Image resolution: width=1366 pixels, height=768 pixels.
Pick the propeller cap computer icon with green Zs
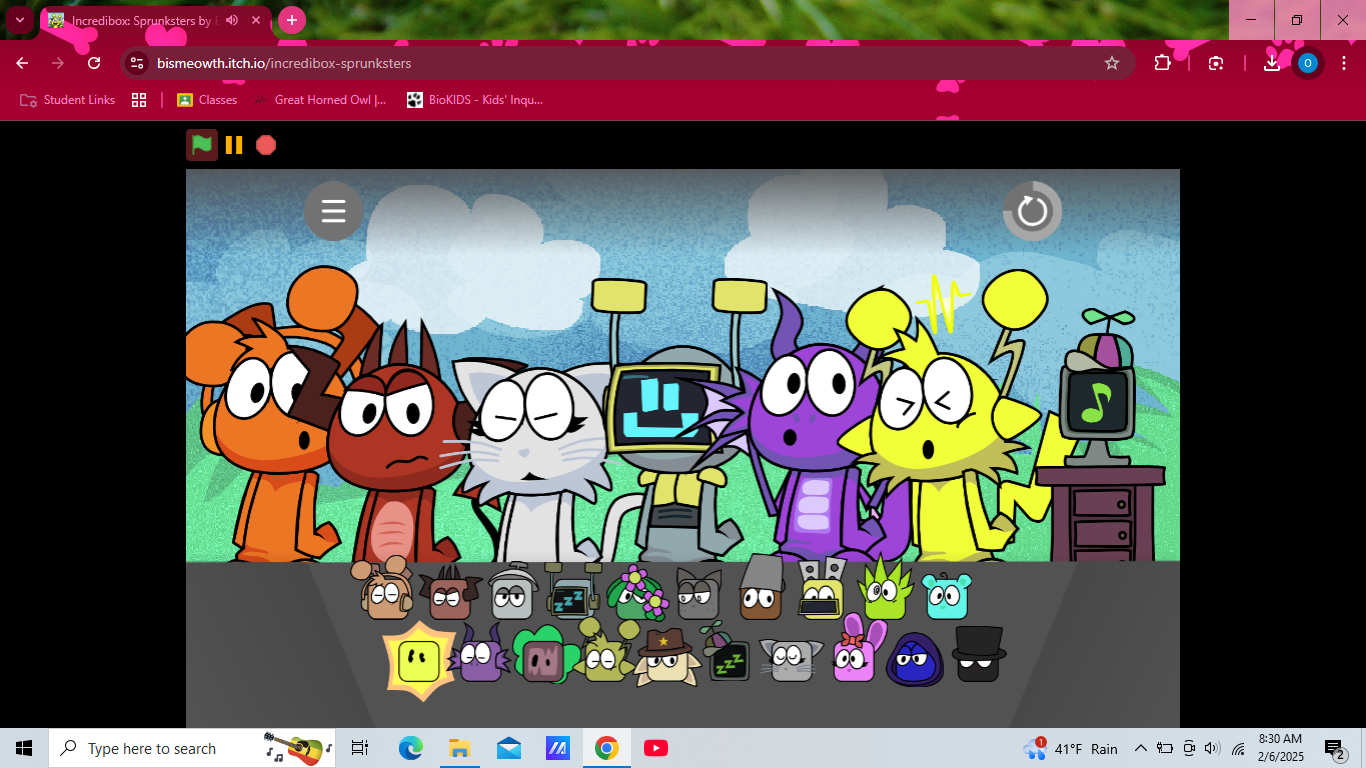tap(729, 654)
